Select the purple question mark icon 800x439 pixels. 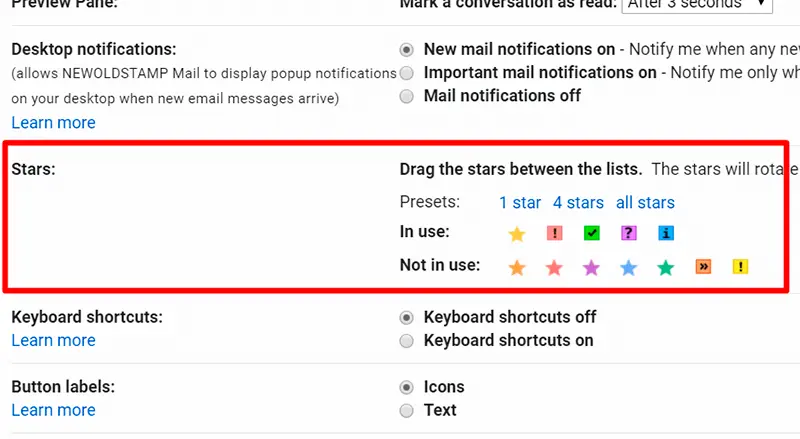(629, 233)
